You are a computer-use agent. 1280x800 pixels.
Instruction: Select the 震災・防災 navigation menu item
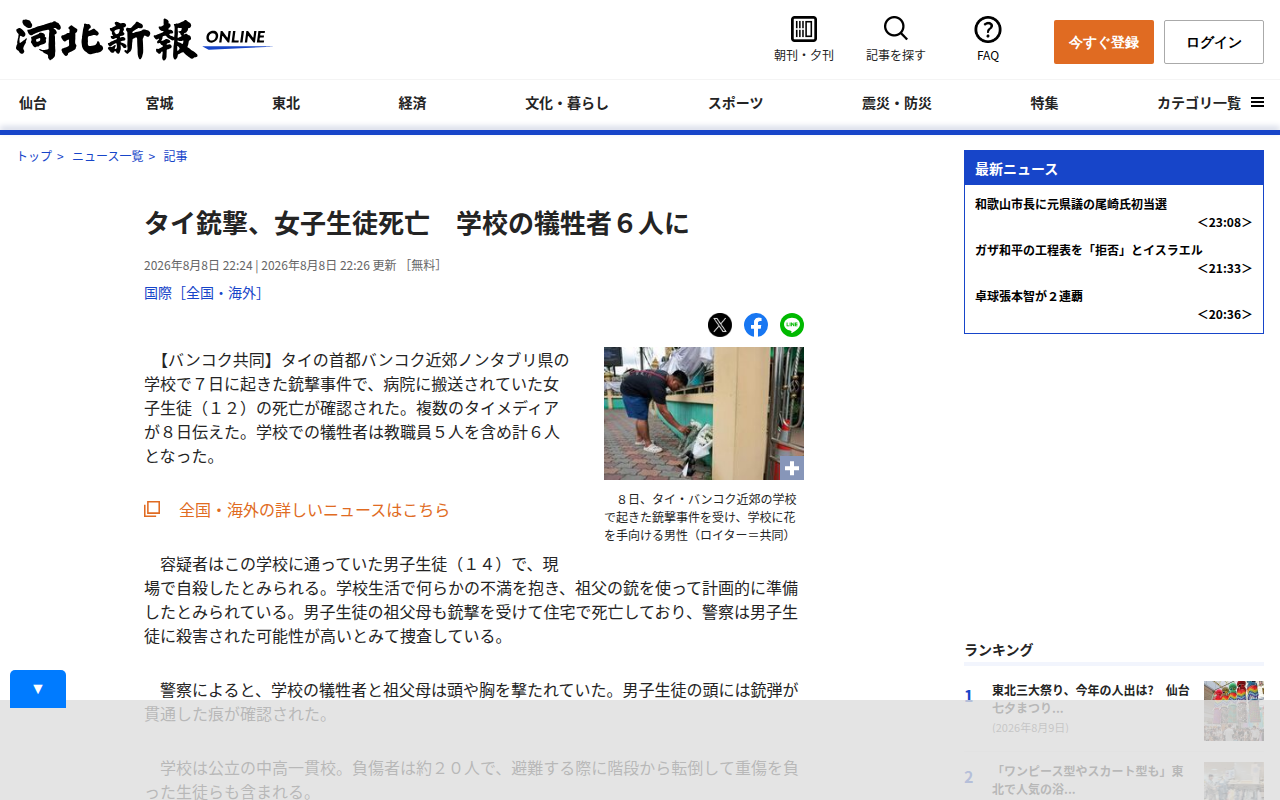pyautogui.click(x=897, y=103)
